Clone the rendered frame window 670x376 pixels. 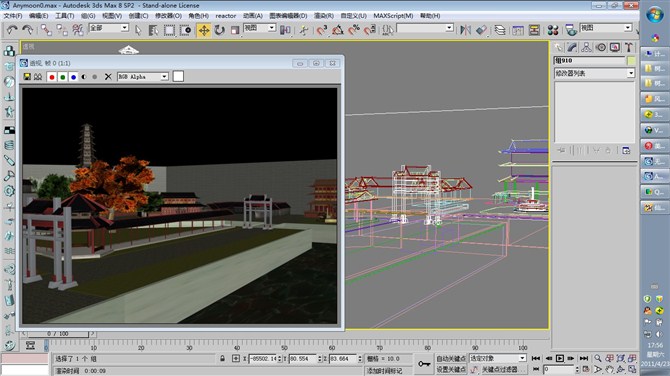tap(38, 76)
